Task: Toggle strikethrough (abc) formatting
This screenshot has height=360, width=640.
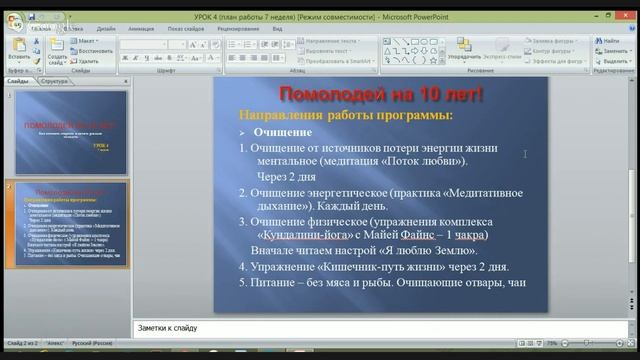Action: (x=158, y=58)
